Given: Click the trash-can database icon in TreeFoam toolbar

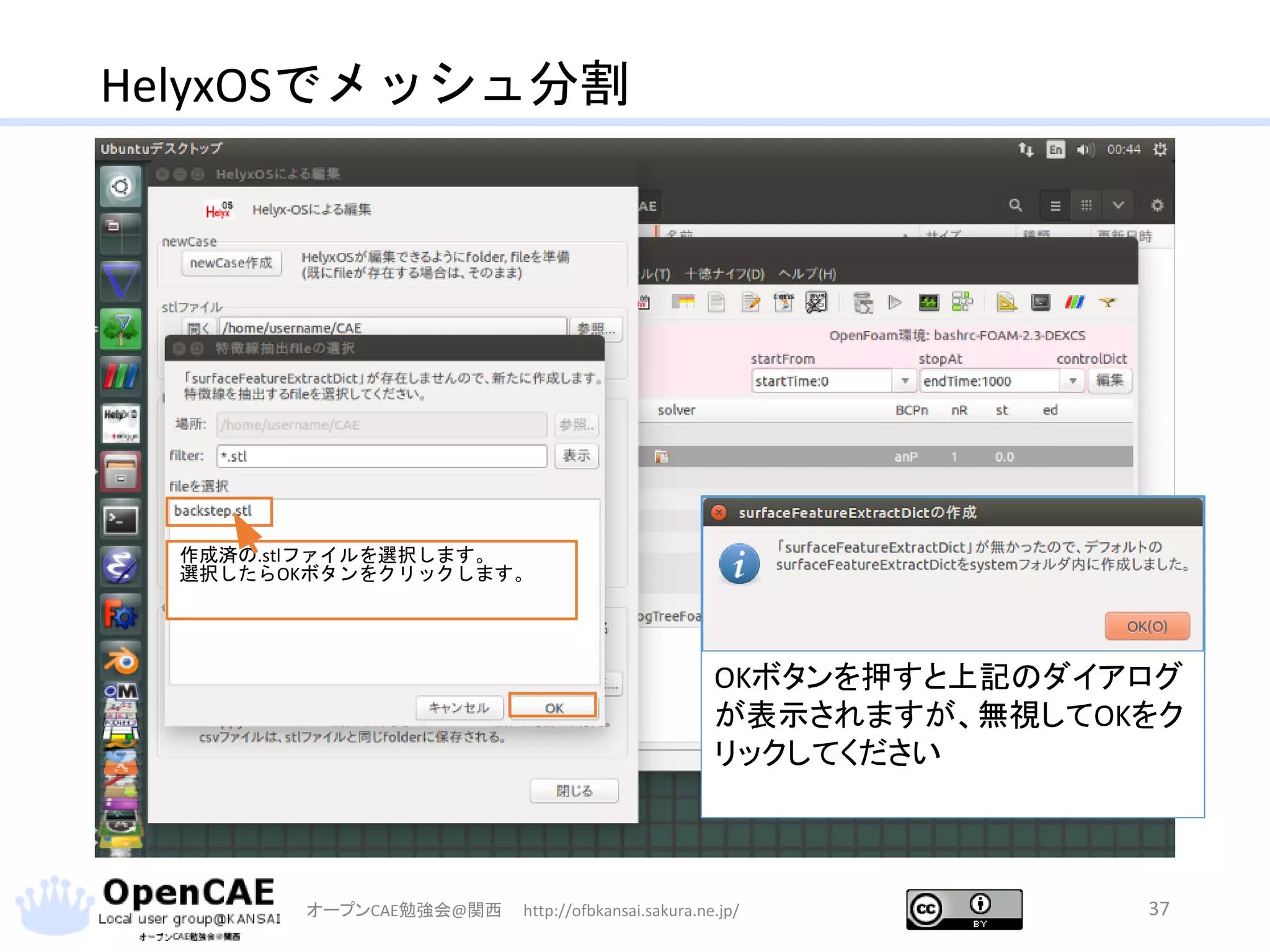Looking at the screenshot, I should (x=863, y=302).
